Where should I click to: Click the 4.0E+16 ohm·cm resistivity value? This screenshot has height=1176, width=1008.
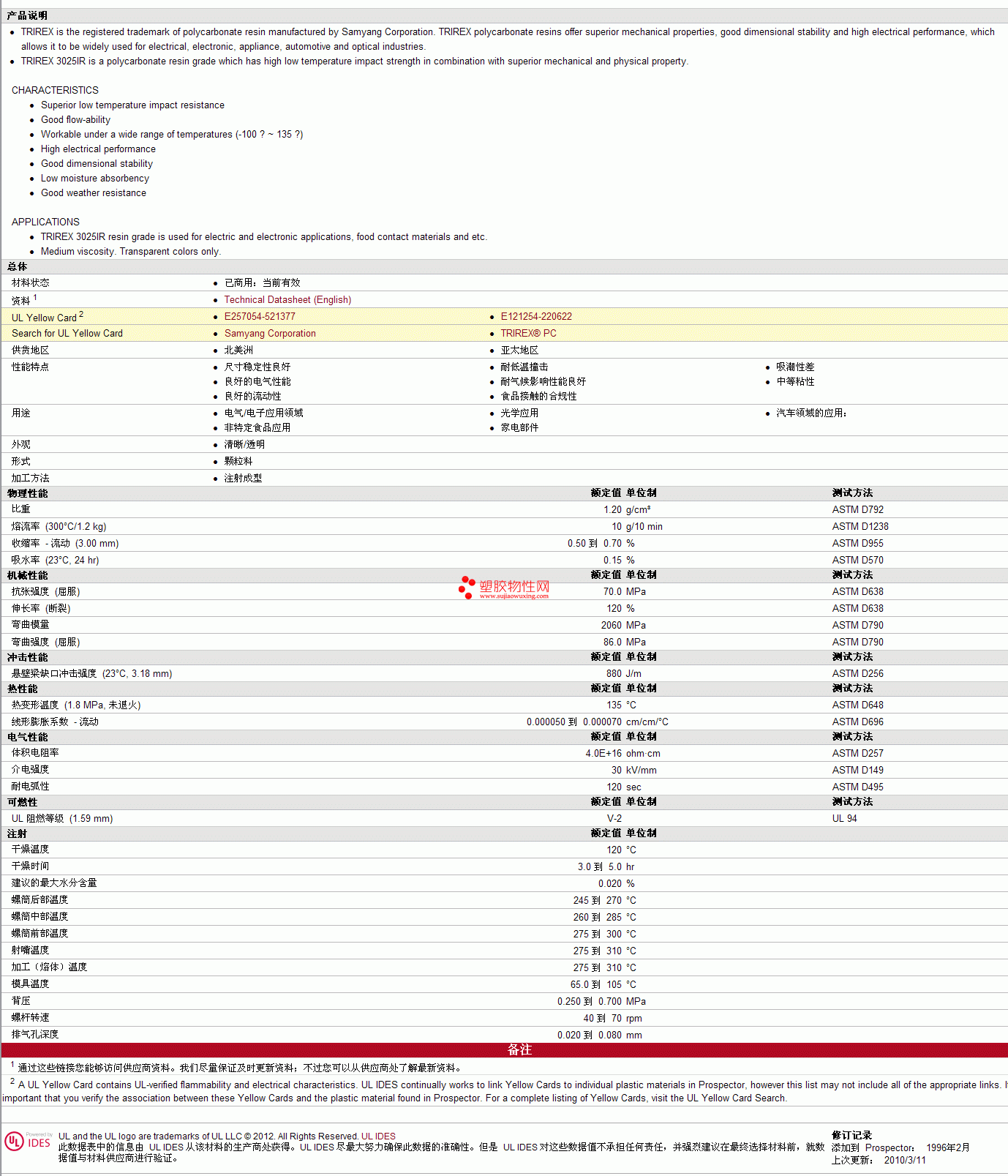click(x=623, y=754)
